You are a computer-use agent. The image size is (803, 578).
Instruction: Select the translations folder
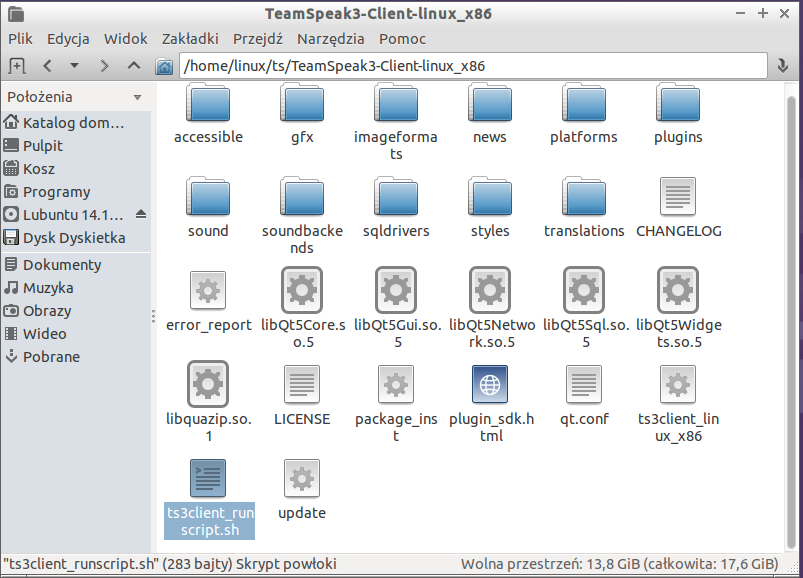click(584, 207)
